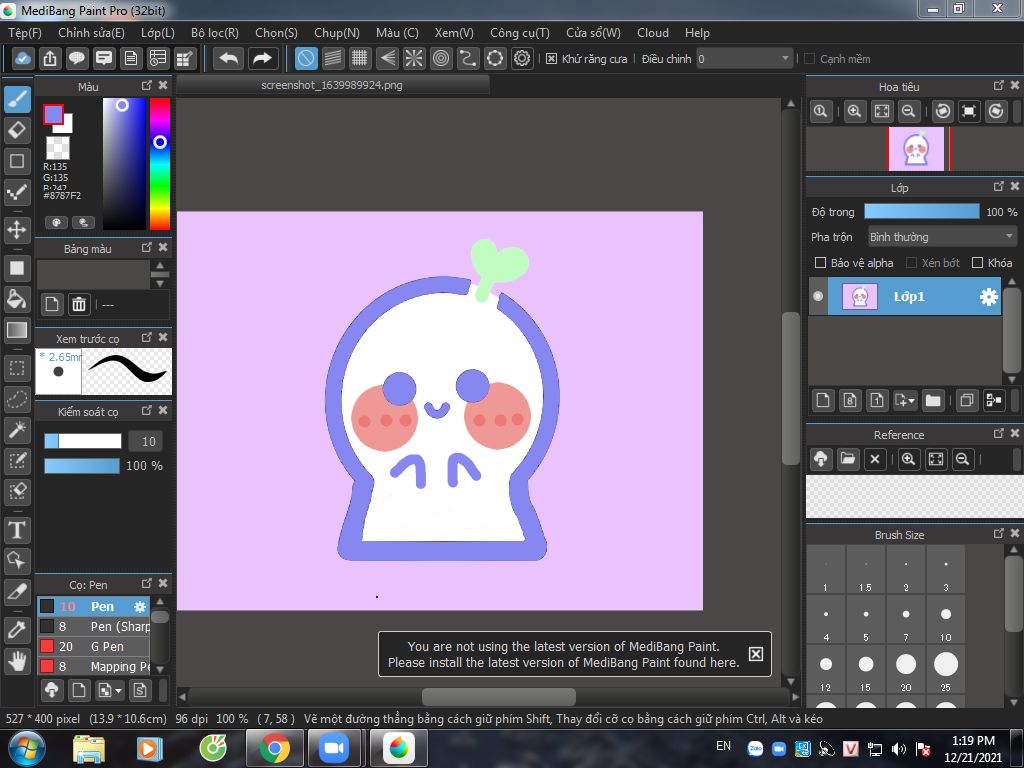
Task: Select the Text tool
Action: tap(18, 530)
